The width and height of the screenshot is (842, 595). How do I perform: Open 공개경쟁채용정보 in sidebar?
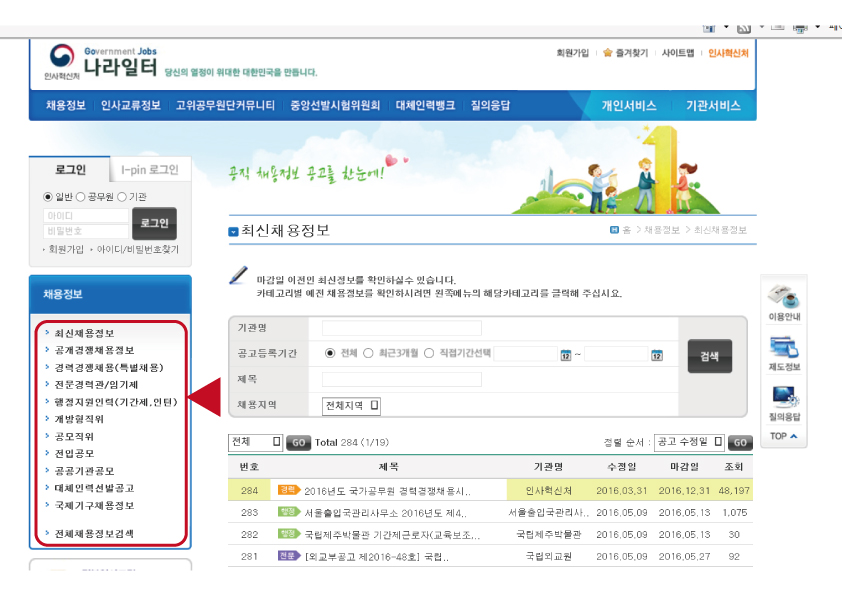click(x=94, y=350)
